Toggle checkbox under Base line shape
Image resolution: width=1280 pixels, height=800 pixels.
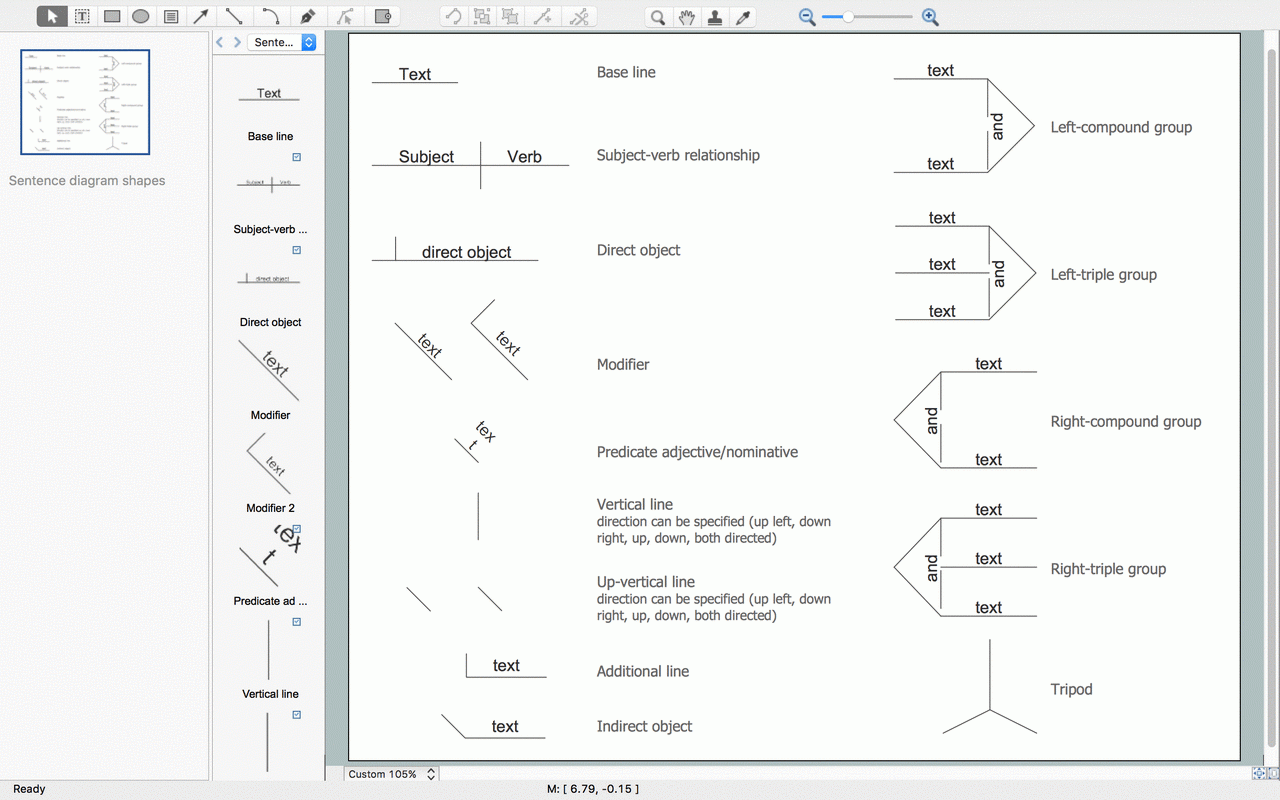tap(297, 157)
